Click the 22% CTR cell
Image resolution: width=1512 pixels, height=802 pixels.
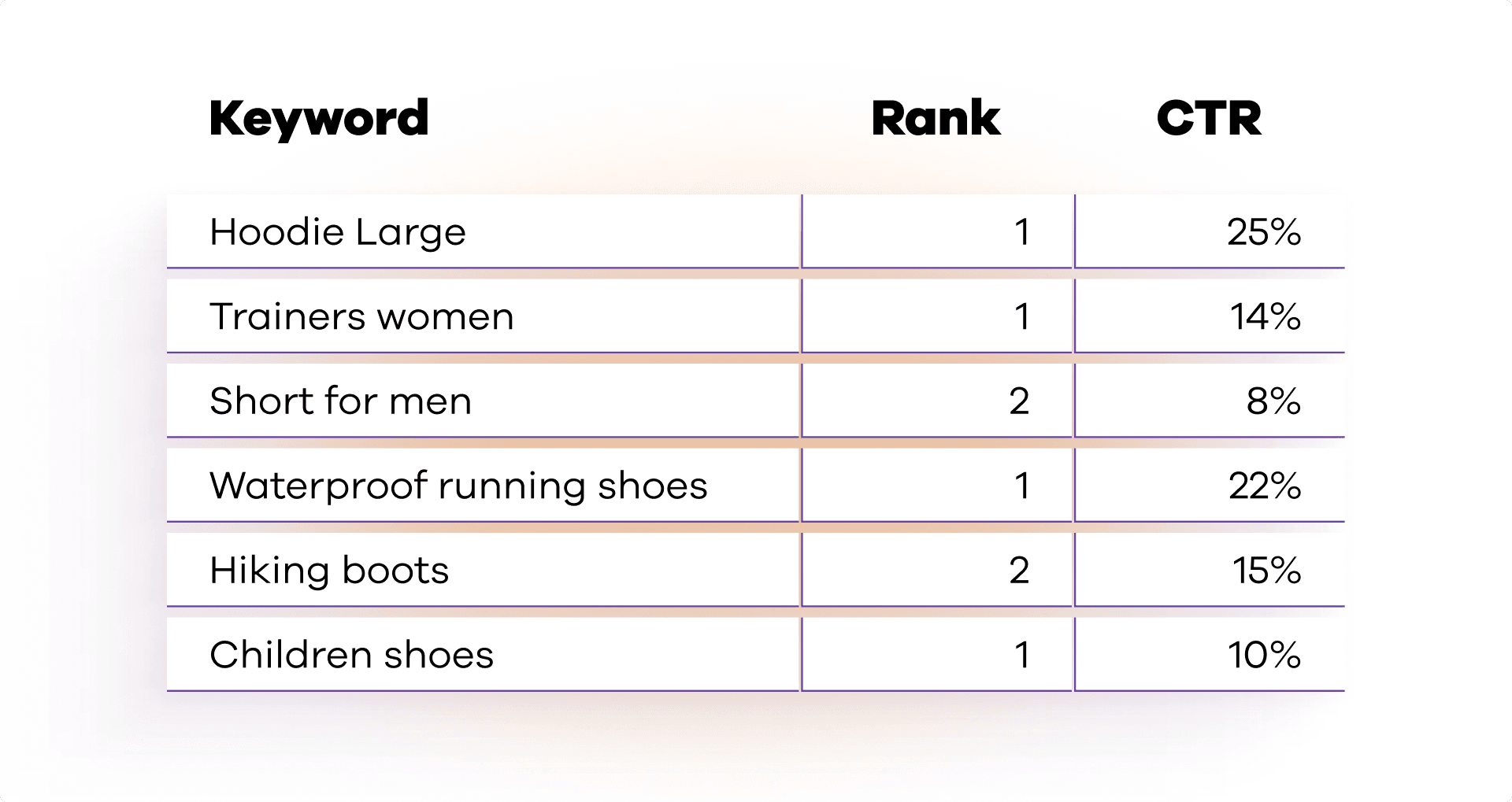pos(1210,485)
